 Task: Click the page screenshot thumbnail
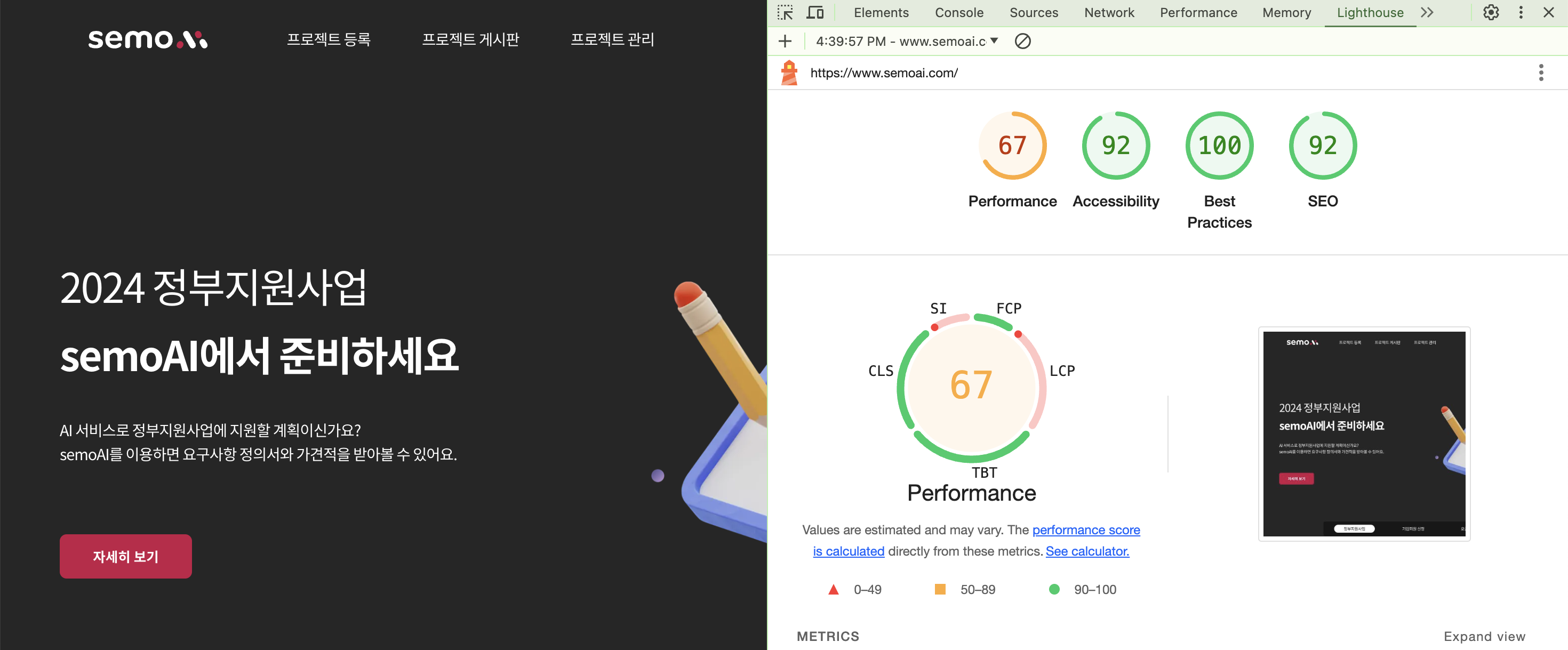coord(1364,434)
